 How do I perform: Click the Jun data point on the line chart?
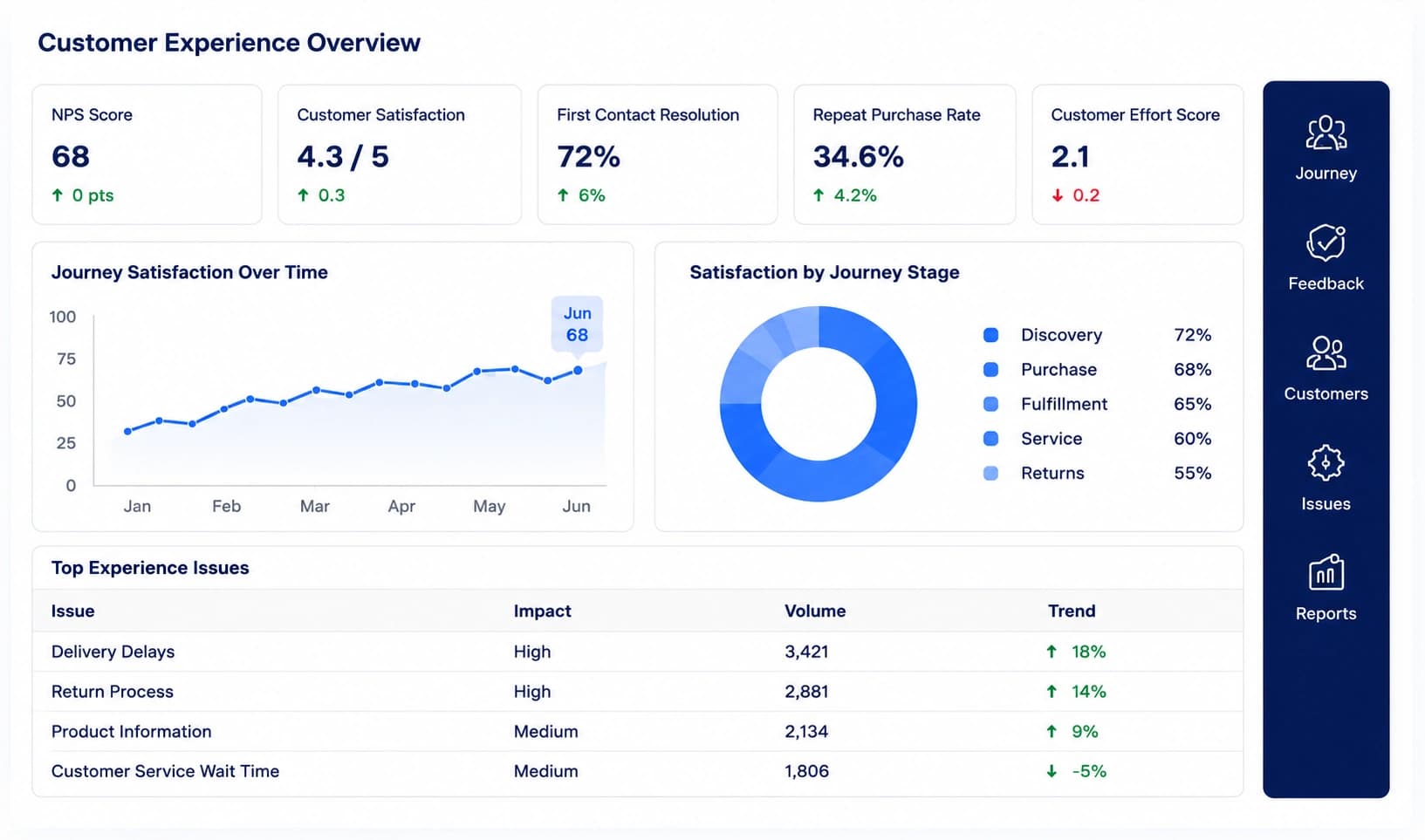click(x=578, y=371)
